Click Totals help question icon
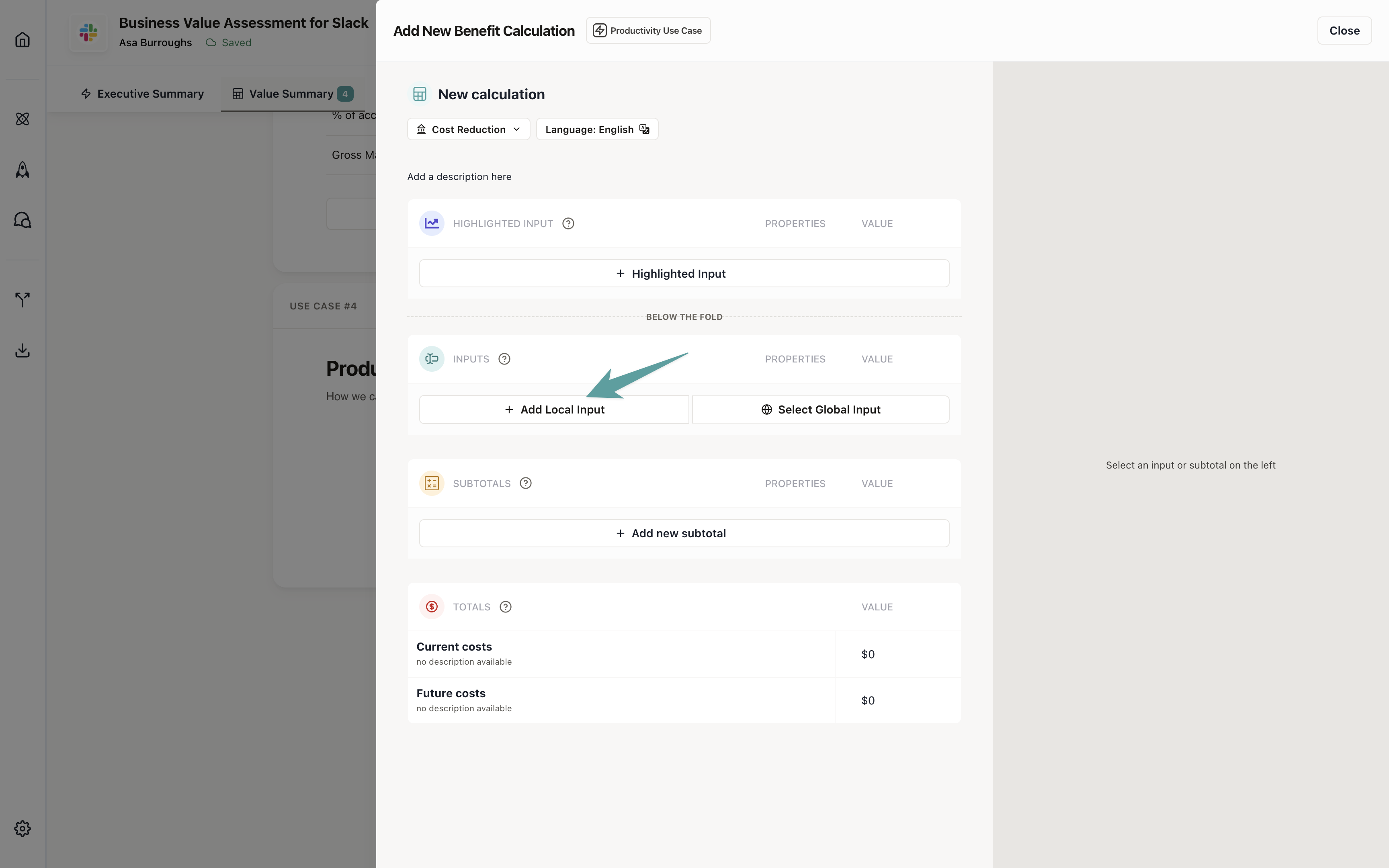This screenshot has height=868, width=1389. coord(505,607)
